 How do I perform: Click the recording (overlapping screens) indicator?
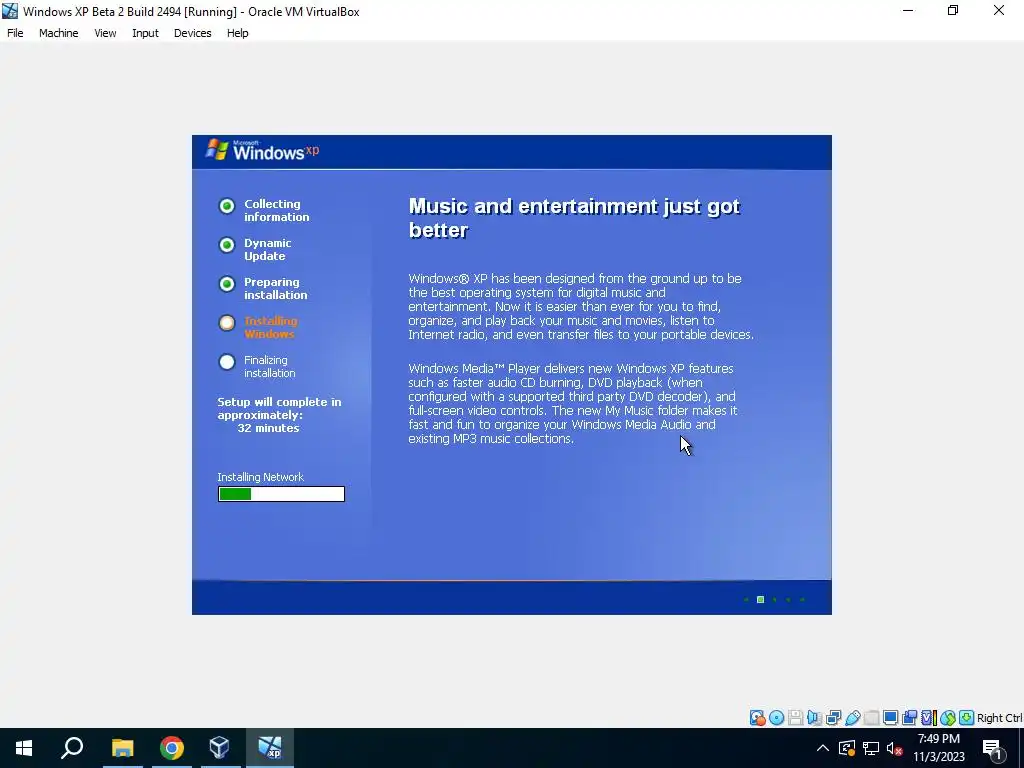[909, 718]
